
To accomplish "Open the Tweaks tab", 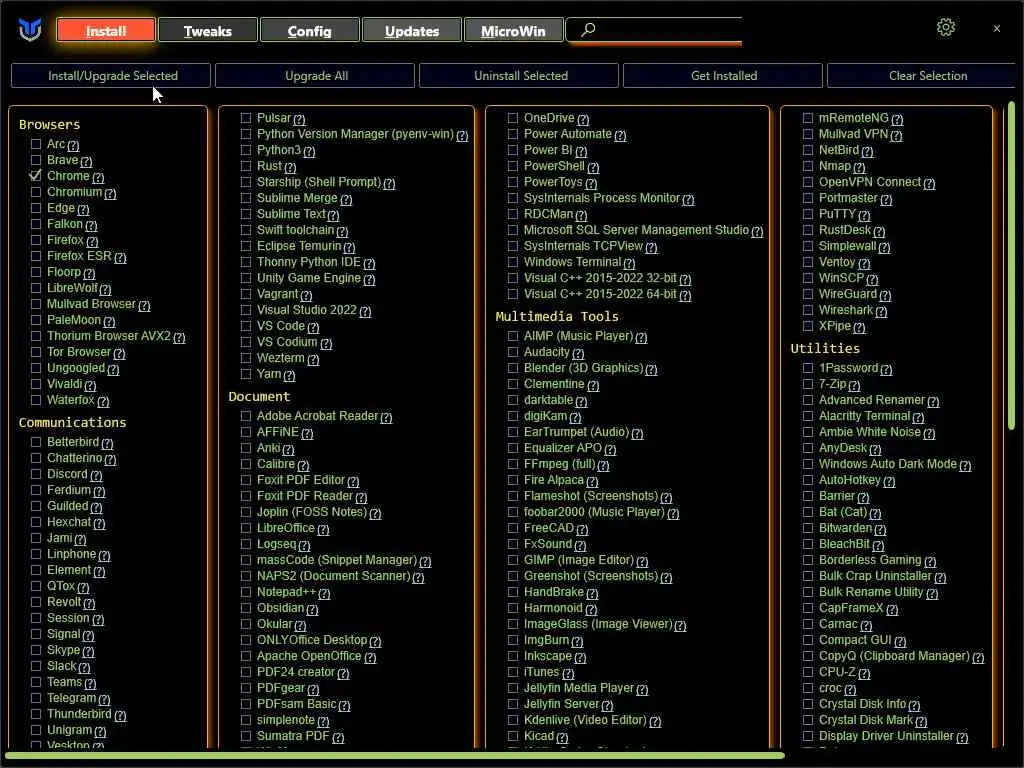I will (x=208, y=31).
